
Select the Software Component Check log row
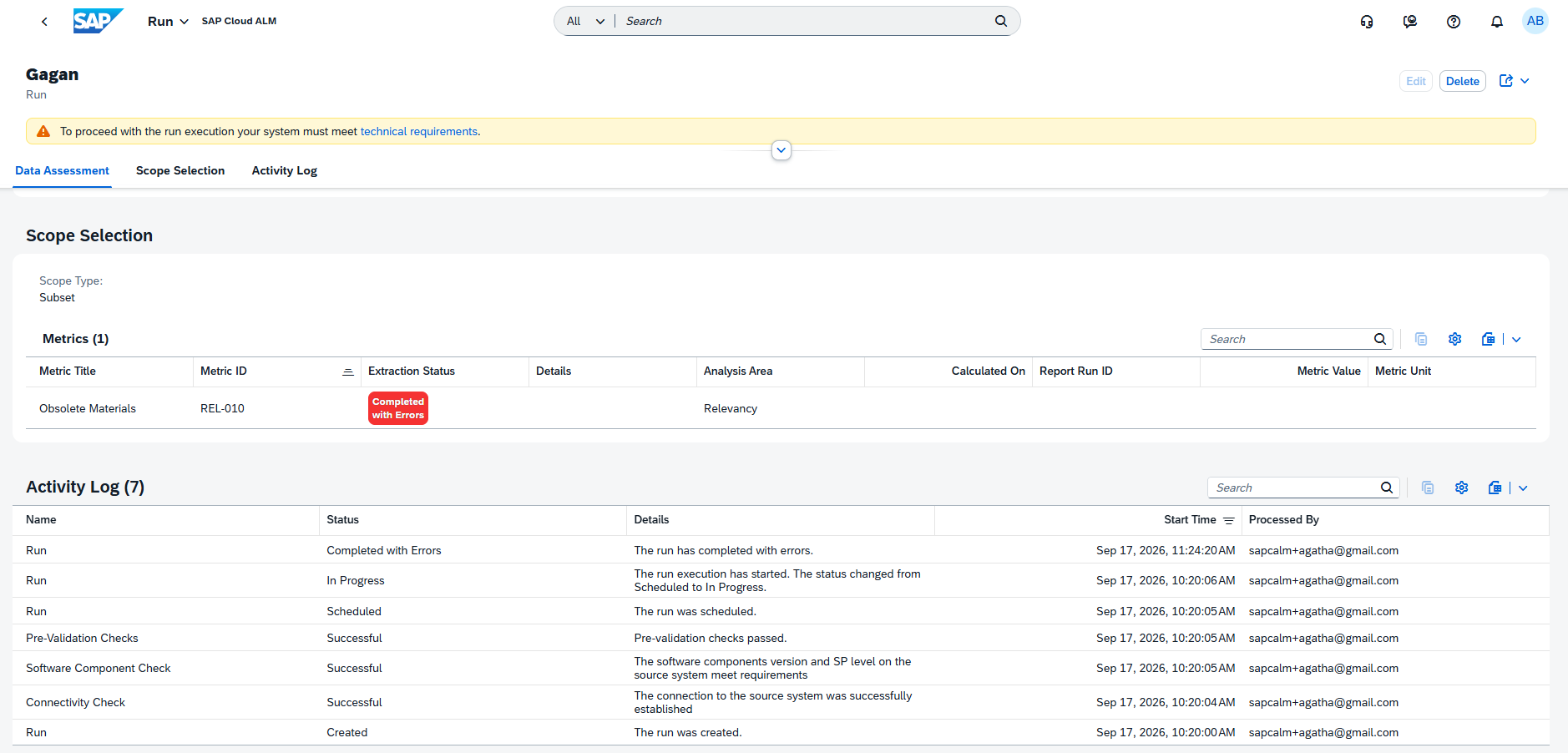pyautogui.click(x=781, y=668)
